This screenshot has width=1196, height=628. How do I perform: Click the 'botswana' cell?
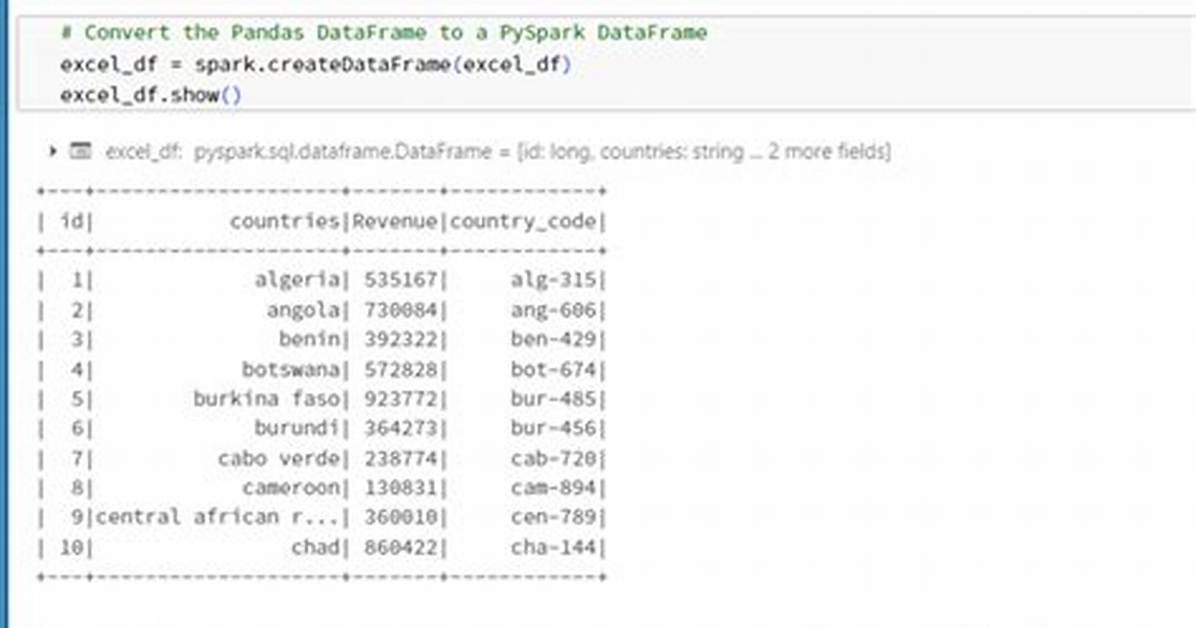[x=291, y=369]
